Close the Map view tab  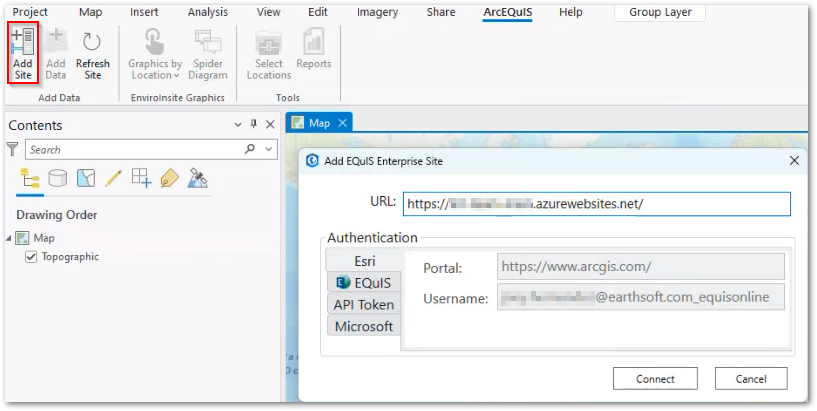coord(342,123)
